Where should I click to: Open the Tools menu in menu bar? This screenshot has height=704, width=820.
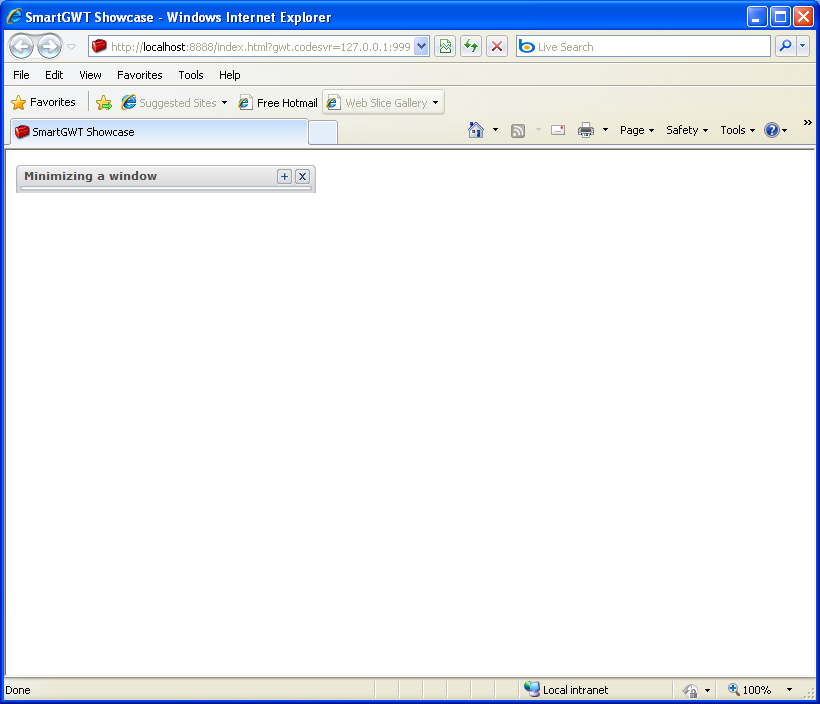191,75
